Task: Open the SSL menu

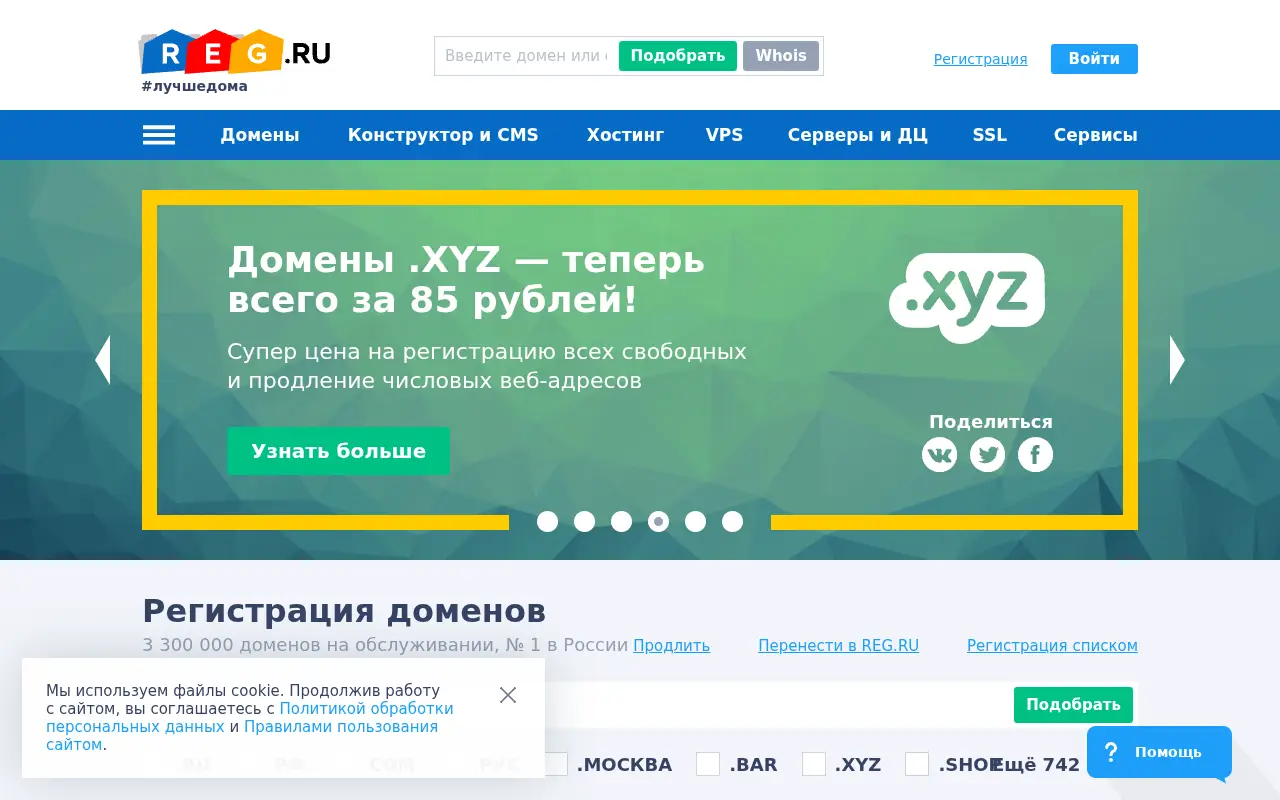Action: 990,135
